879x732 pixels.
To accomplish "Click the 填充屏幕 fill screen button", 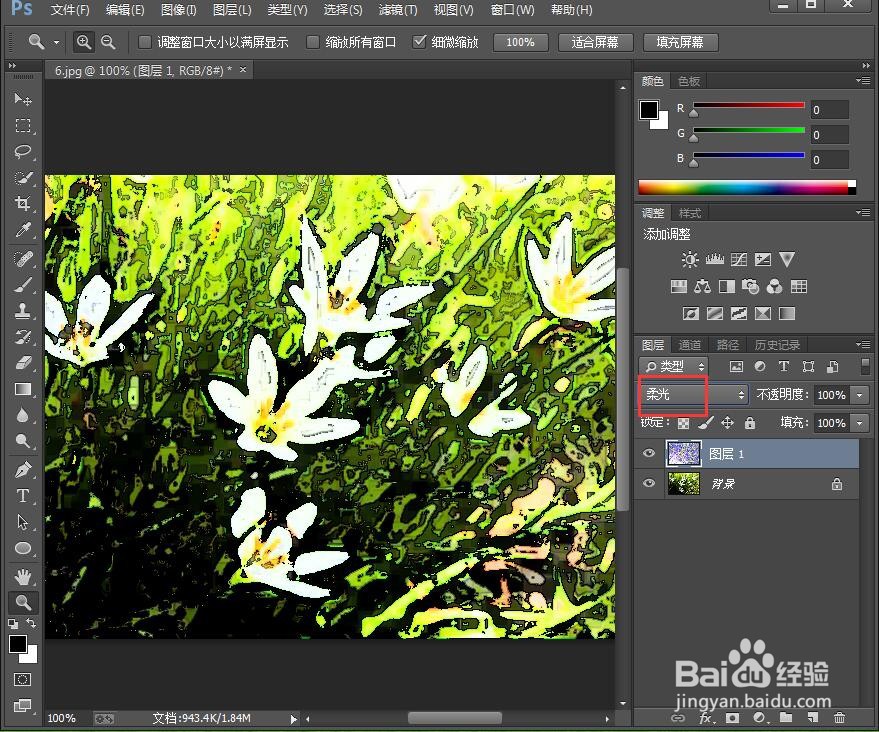I will click(680, 42).
